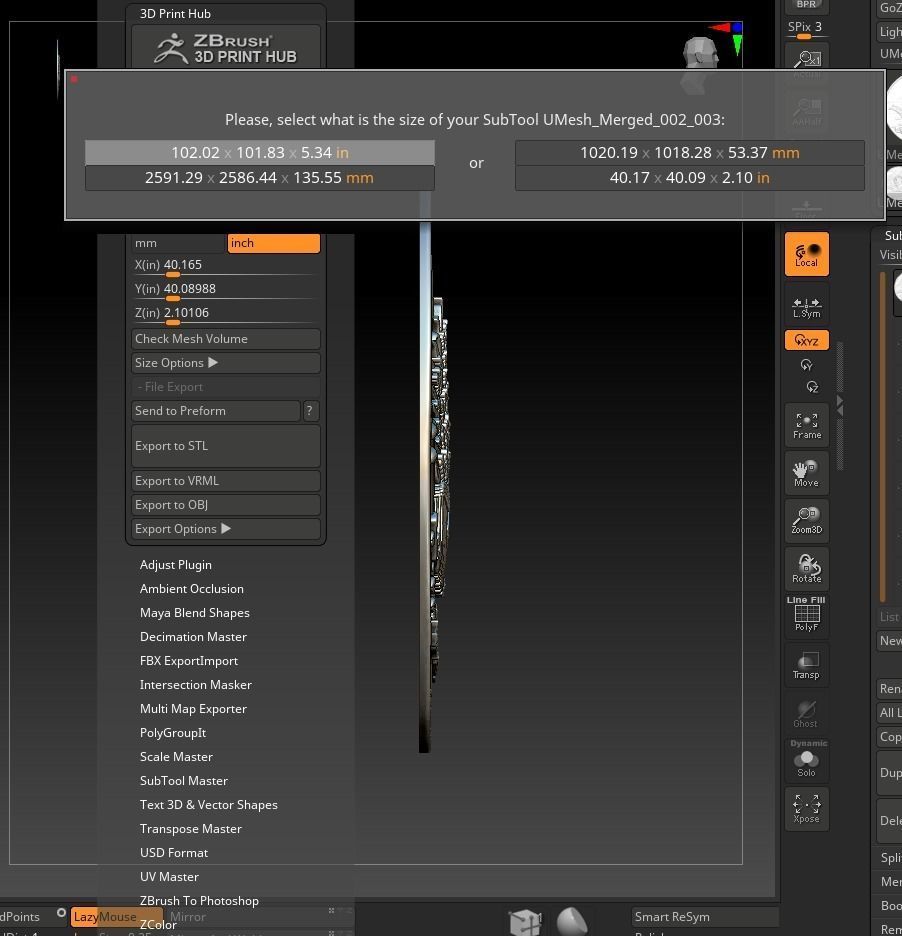
Task: Expand Transpose Master plugin
Action: [x=190, y=829]
